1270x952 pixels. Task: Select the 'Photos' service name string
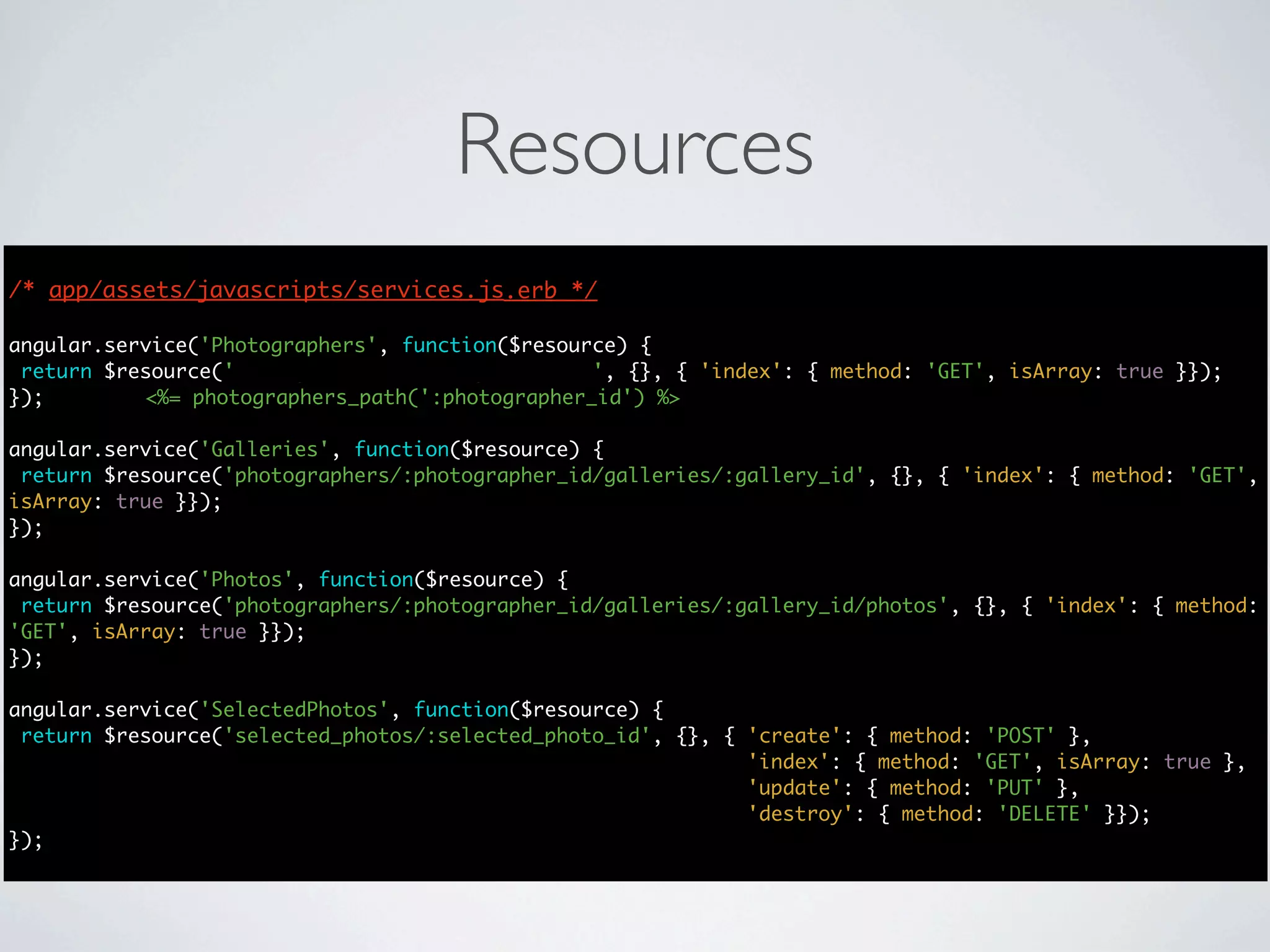(246, 580)
